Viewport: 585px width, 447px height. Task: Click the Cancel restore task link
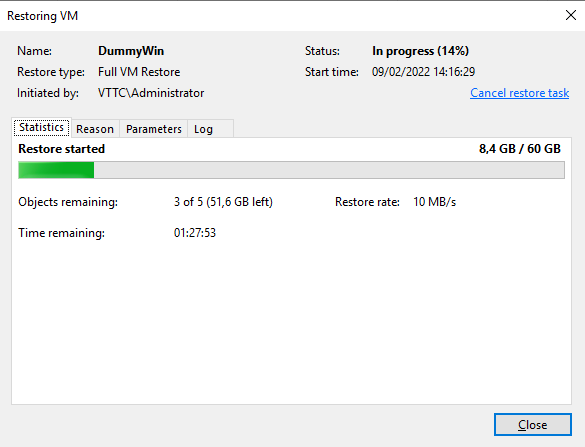[519, 93]
